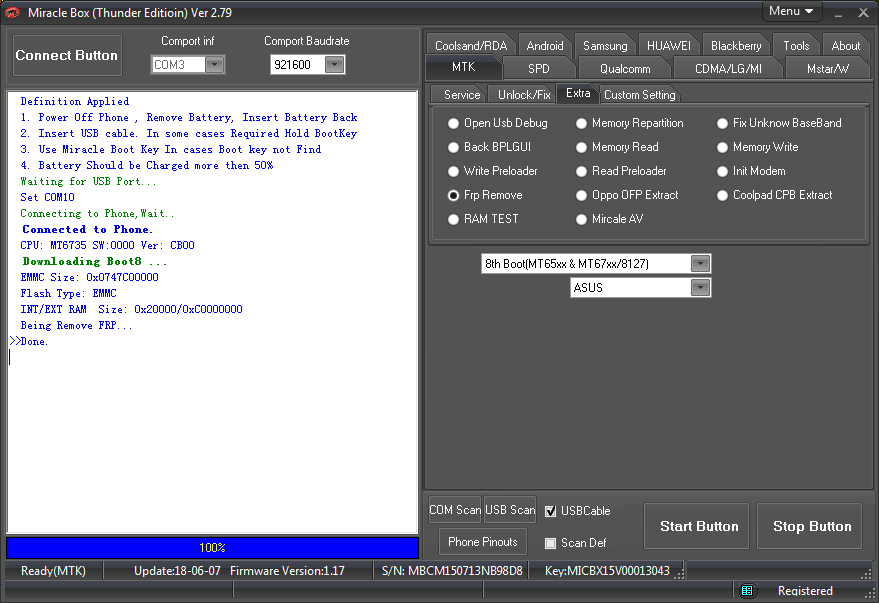Click the status bar grid icon beside Registered
This screenshot has height=603, width=879.
(x=747, y=590)
